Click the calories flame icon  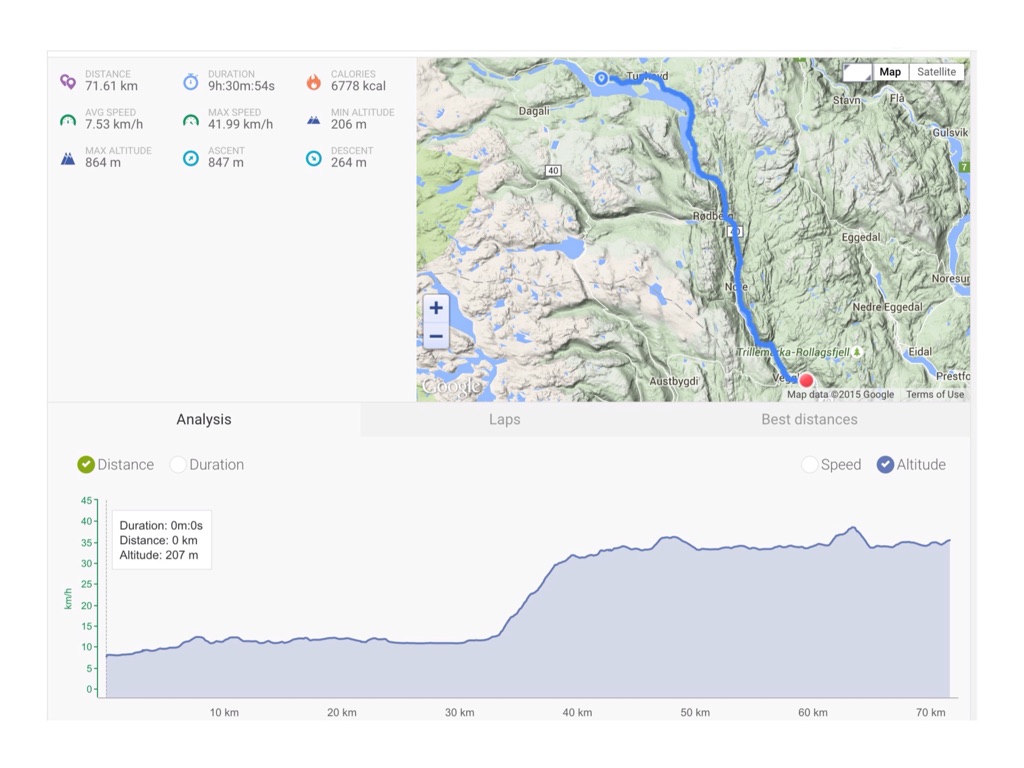[314, 82]
